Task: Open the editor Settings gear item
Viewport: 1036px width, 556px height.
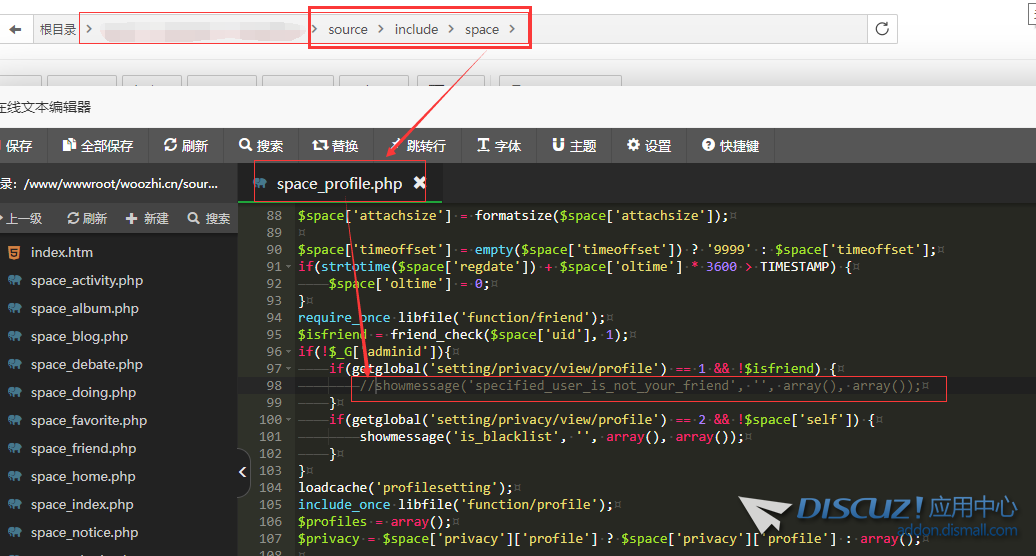Action: [649, 146]
